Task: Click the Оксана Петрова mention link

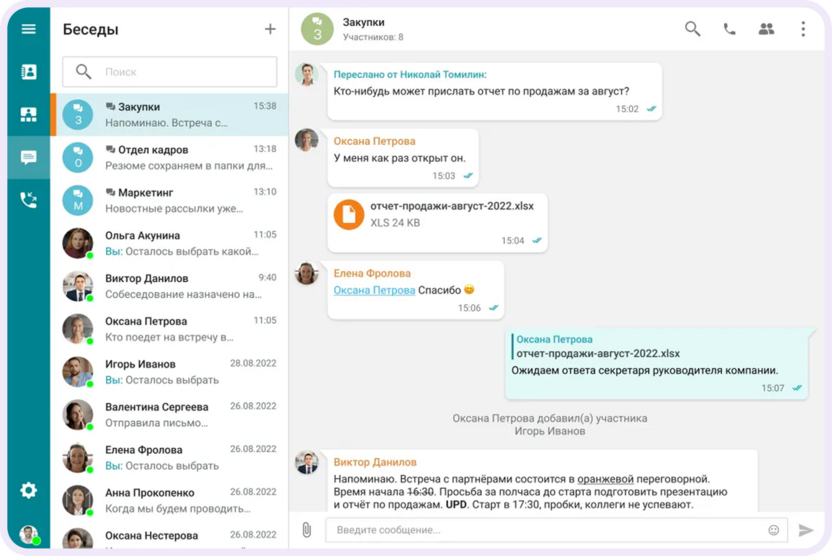Action: click(x=374, y=290)
